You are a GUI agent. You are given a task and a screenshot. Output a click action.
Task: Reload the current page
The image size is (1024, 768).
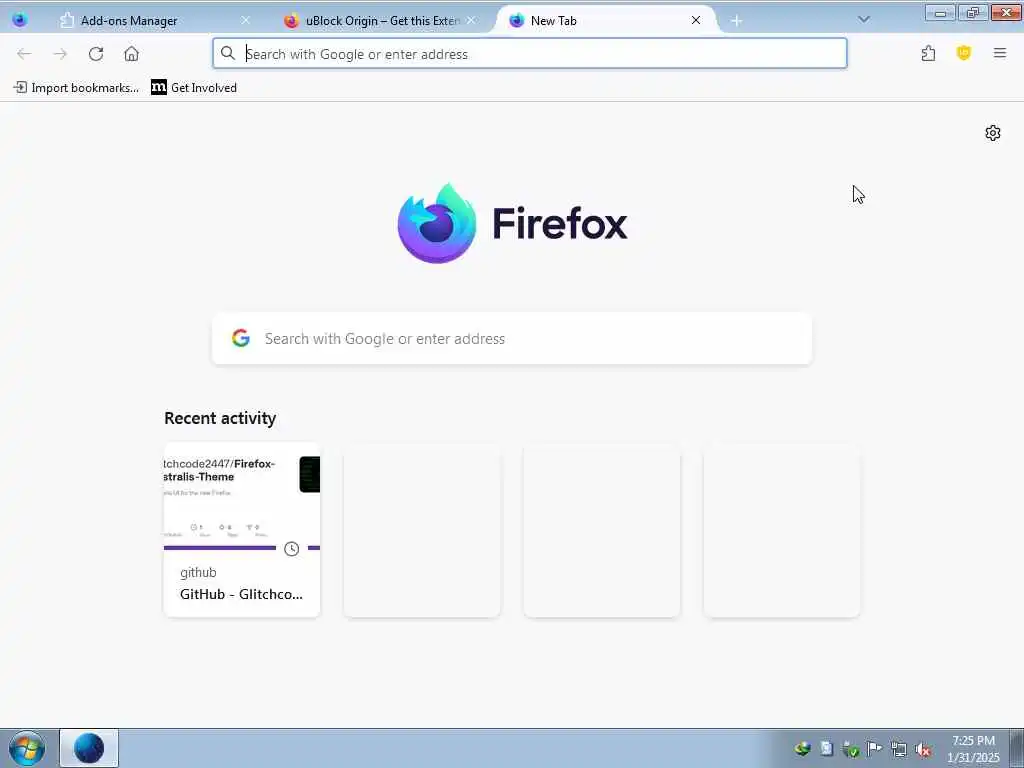click(96, 54)
